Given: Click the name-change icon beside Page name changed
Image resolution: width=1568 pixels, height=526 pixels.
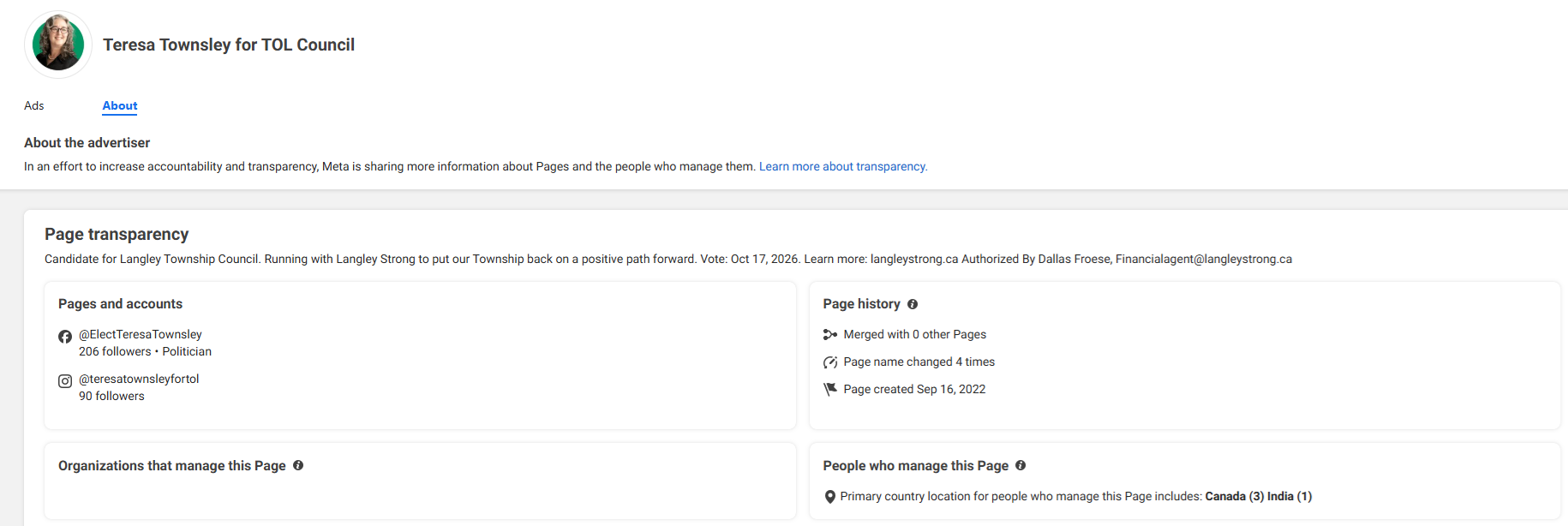Looking at the screenshot, I should click(x=829, y=362).
